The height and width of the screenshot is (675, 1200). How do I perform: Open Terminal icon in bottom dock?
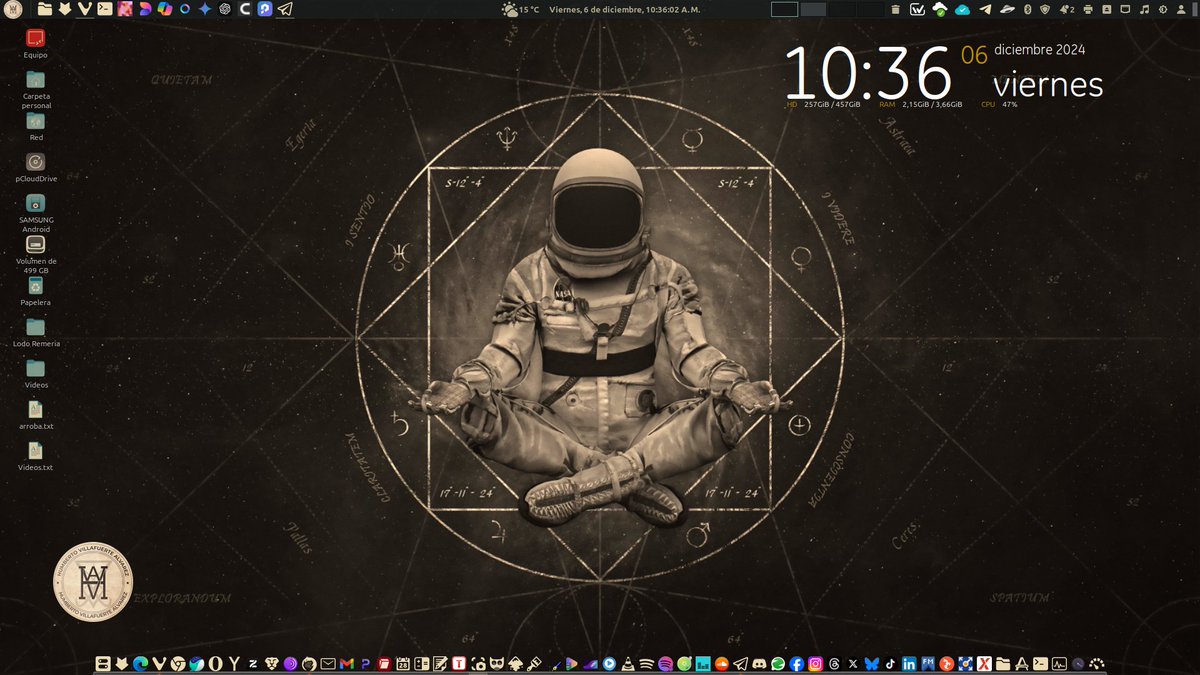(1040, 663)
